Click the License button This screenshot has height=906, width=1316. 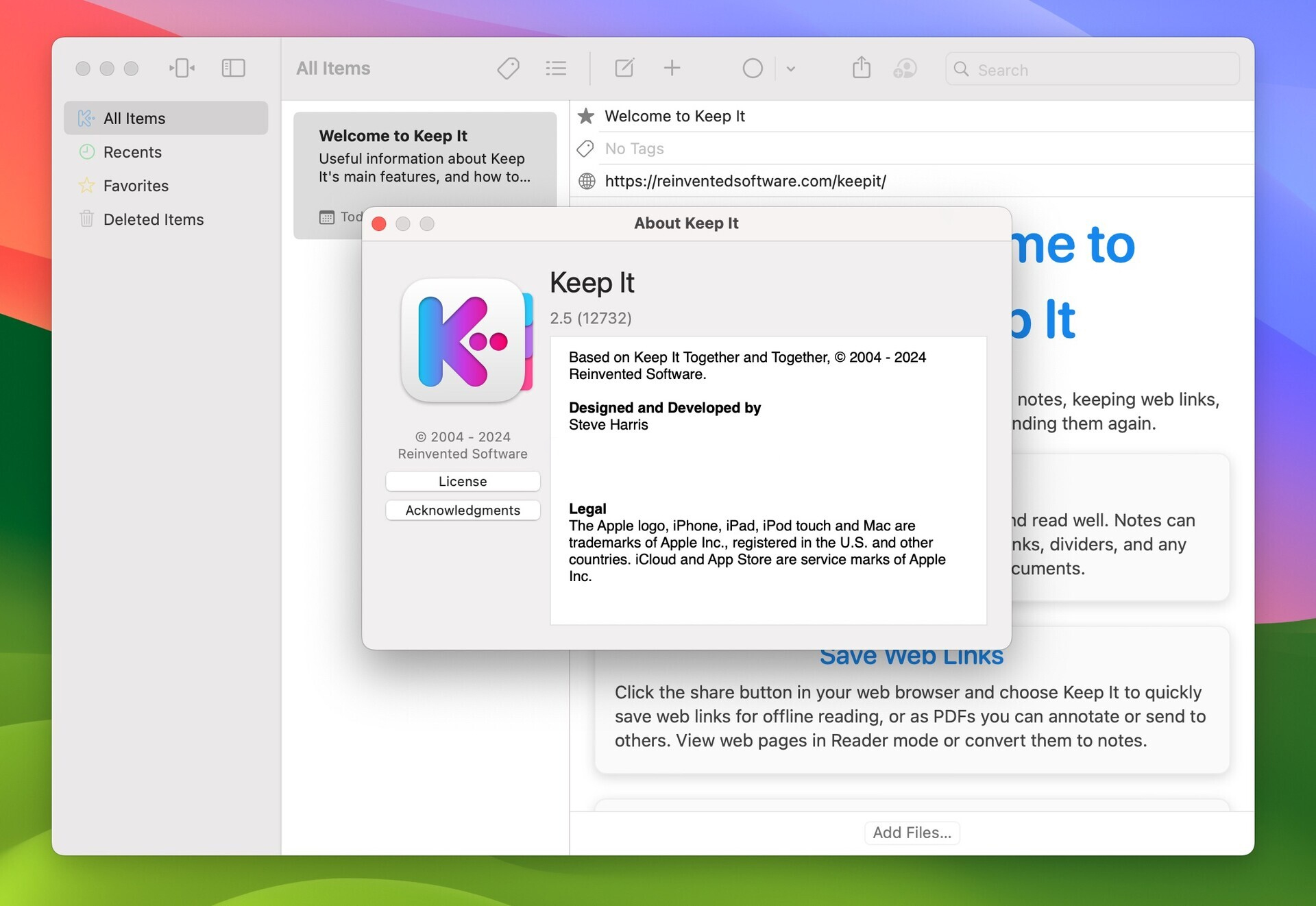(x=463, y=481)
